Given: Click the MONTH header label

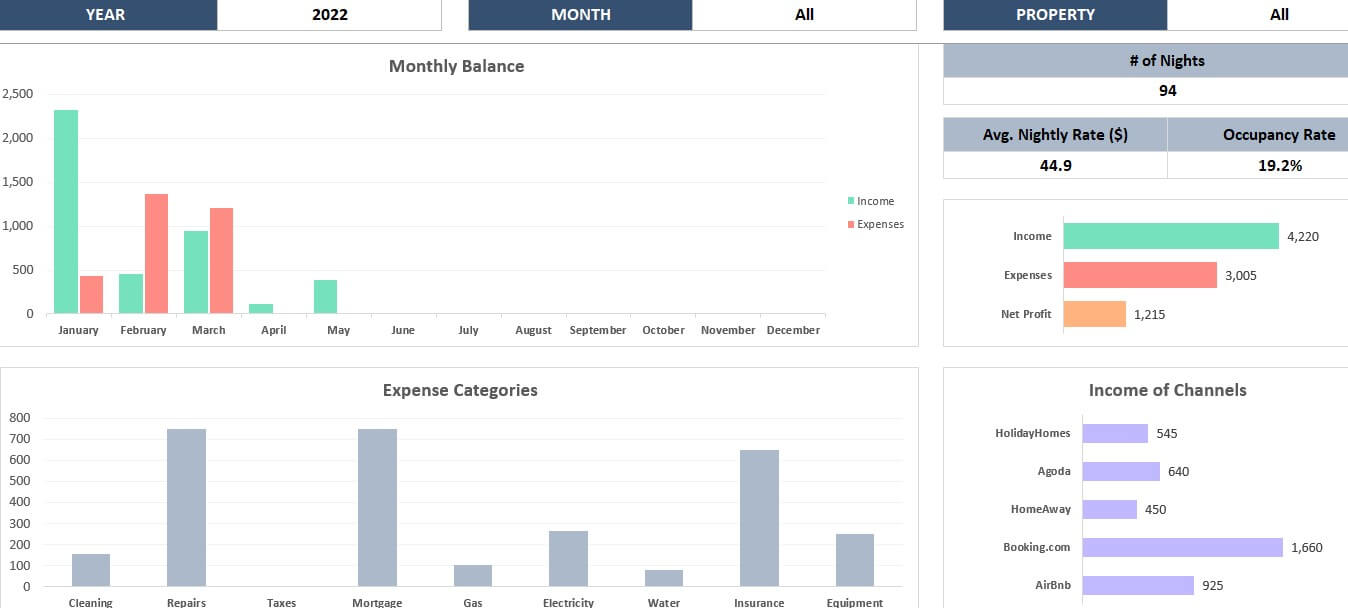Looking at the screenshot, I should point(580,15).
